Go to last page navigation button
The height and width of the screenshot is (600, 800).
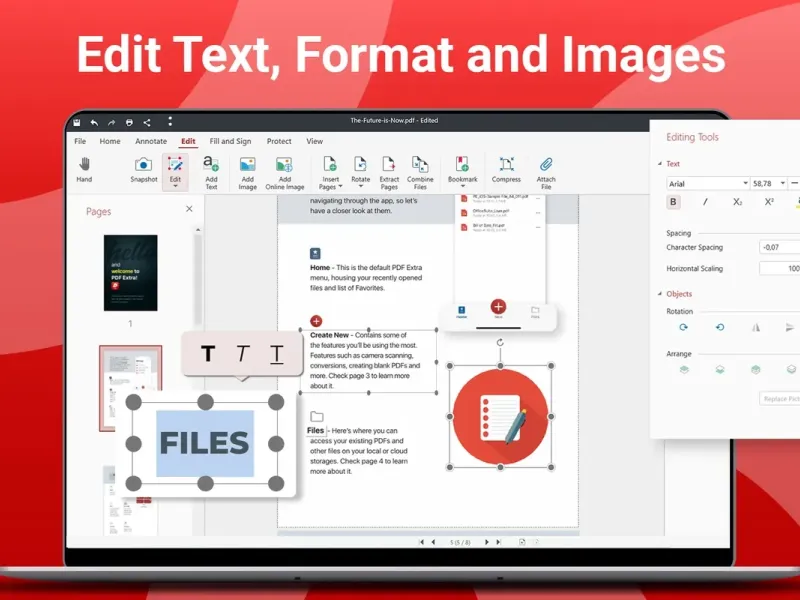[x=498, y=542]
